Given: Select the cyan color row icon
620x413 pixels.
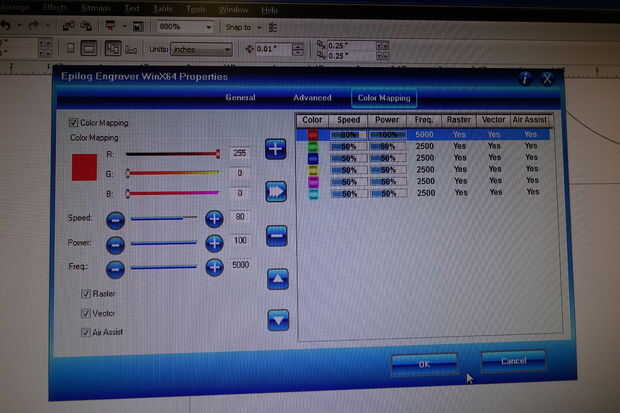Looking at the screenshot, I should point(314,194).
